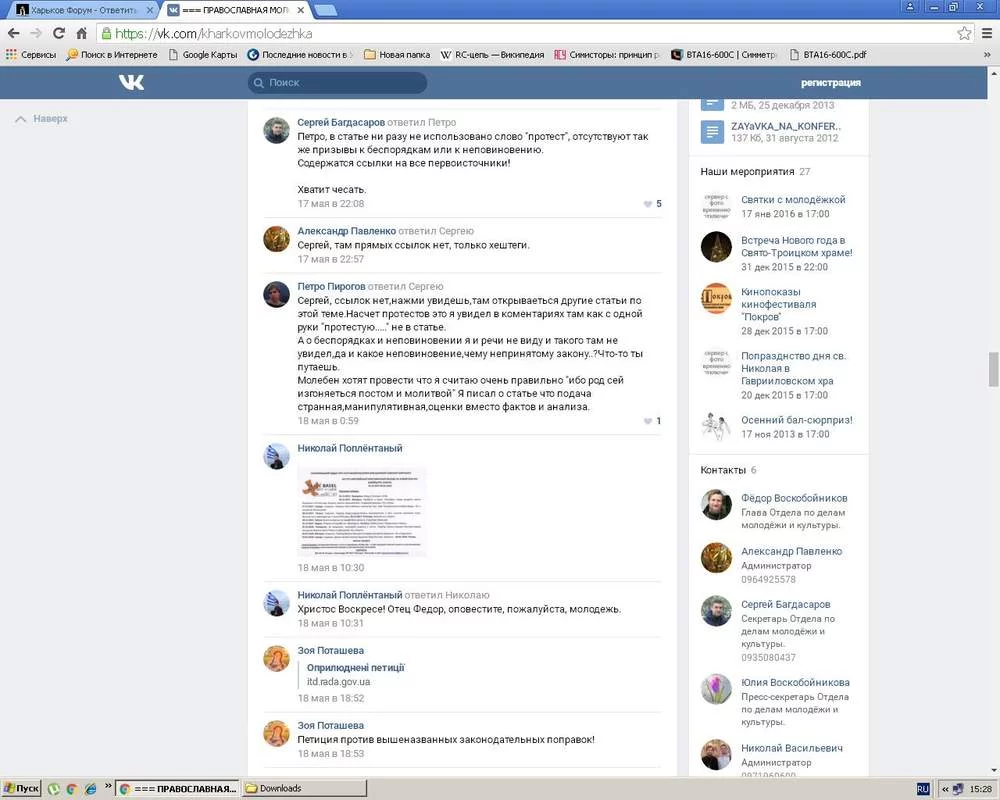Image resolution: width=1000 pixels, height=800 pixels.
Task: Click the Chrome icon in quick launch
Action: (71, 789)
